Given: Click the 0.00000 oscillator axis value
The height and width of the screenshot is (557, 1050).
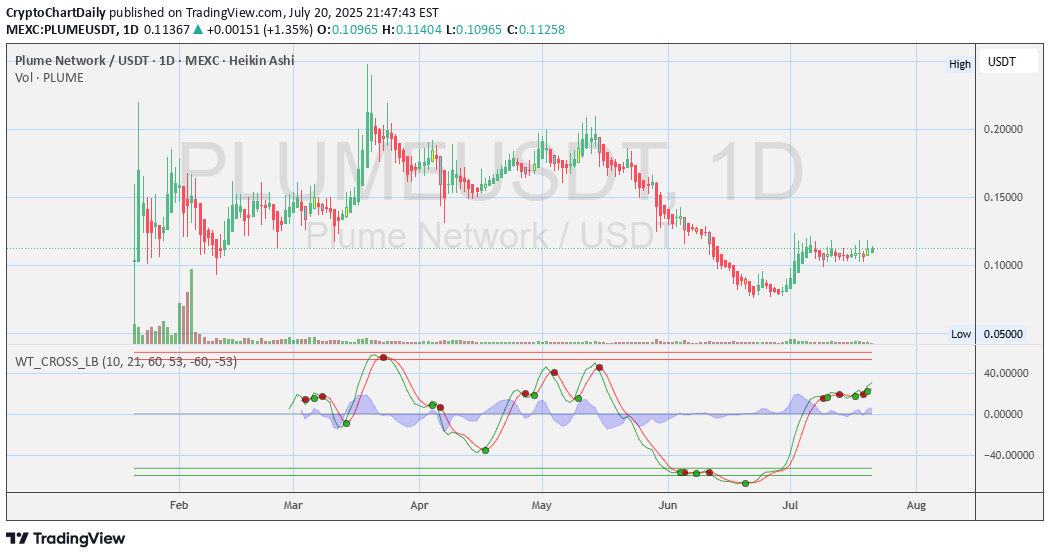Looking at the screenshot, I should tap(1003, 414).
